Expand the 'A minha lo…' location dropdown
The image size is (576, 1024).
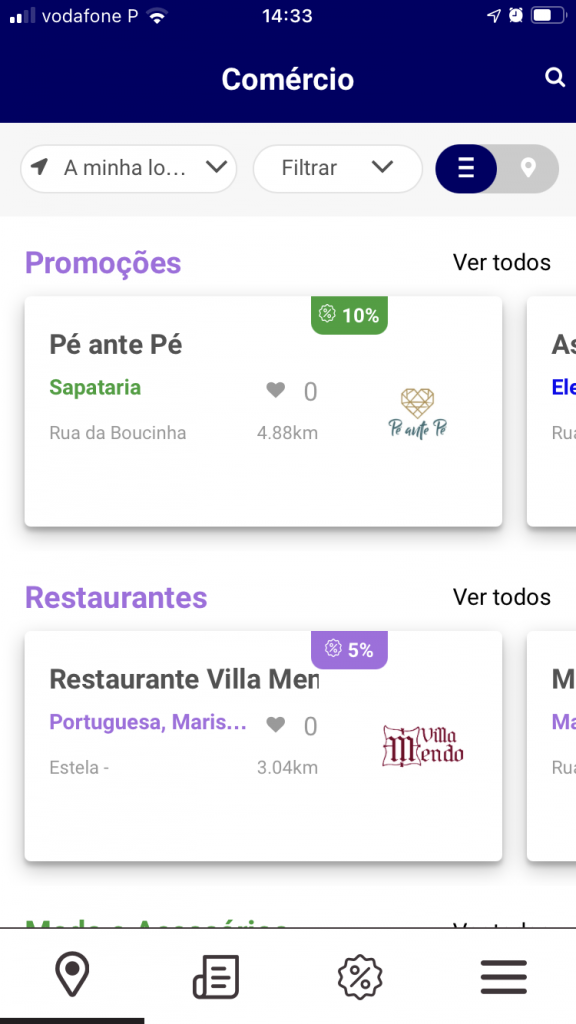(x=128, y=168)
